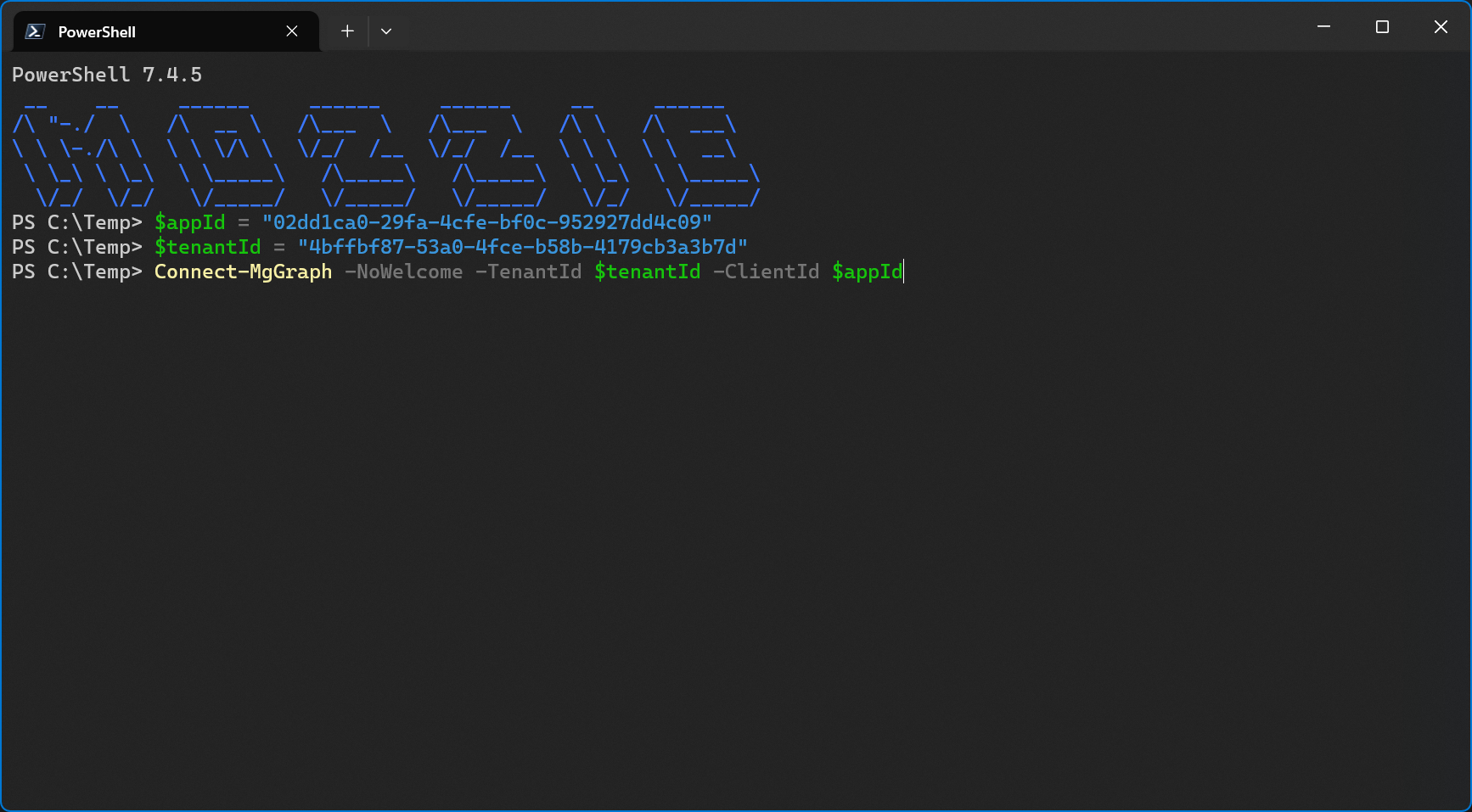Select the PowerShell tab
Screen dimensions: 1472x812
pyautogui.click(x=166, y=31)
